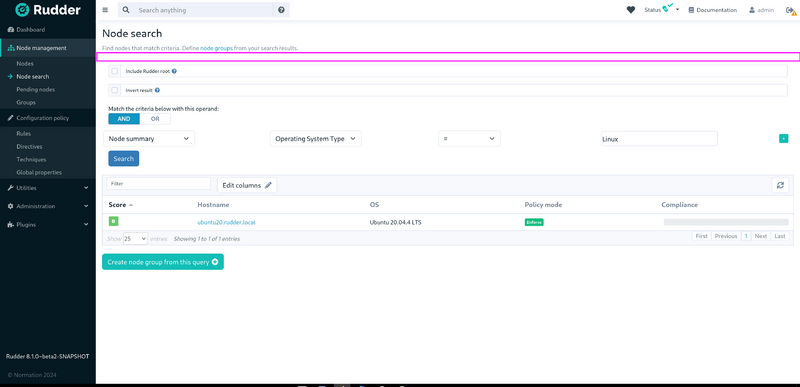Click the magnifying glass search icon
The height and width of the screenshot is (387, 800).
126,10
